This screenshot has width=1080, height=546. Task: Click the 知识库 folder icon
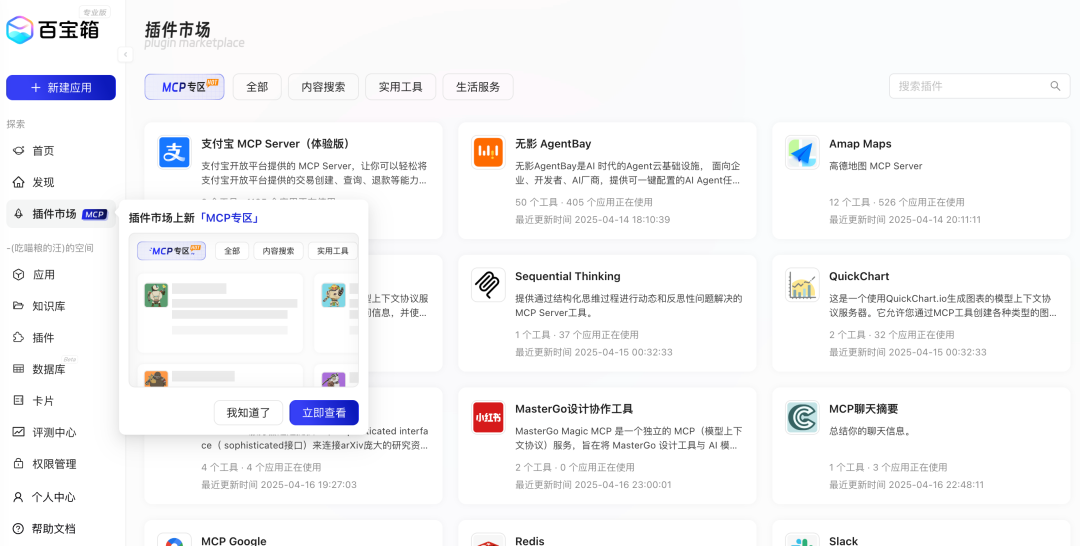[19, 306]
